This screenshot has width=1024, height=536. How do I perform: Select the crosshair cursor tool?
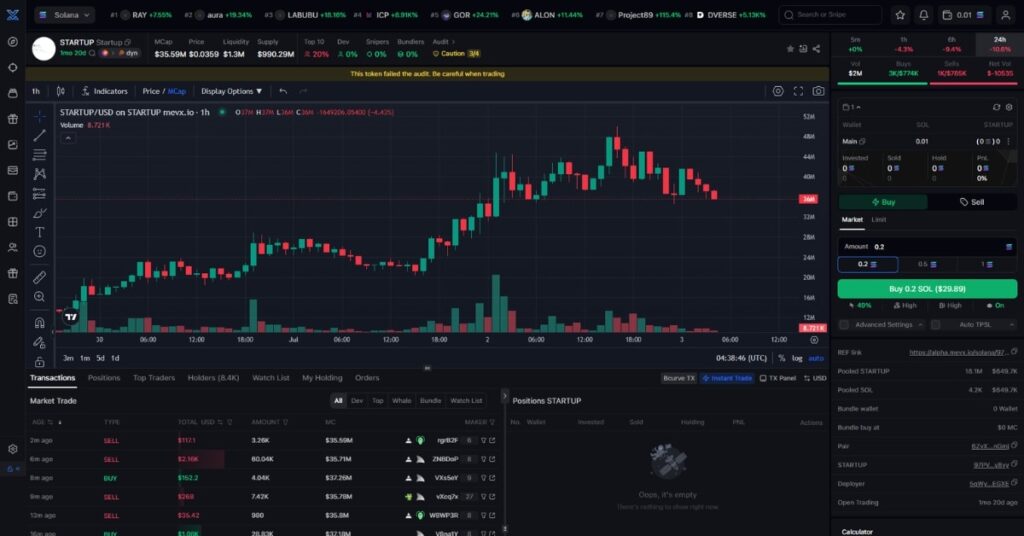pos(40,116)
